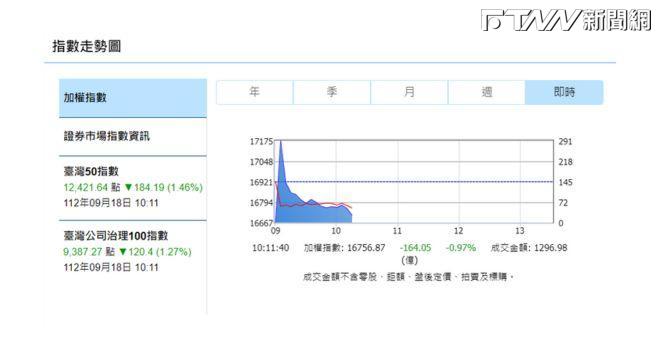
Task: Switch to the 季 (quarter) tab
Action: (x=332, y=92)
